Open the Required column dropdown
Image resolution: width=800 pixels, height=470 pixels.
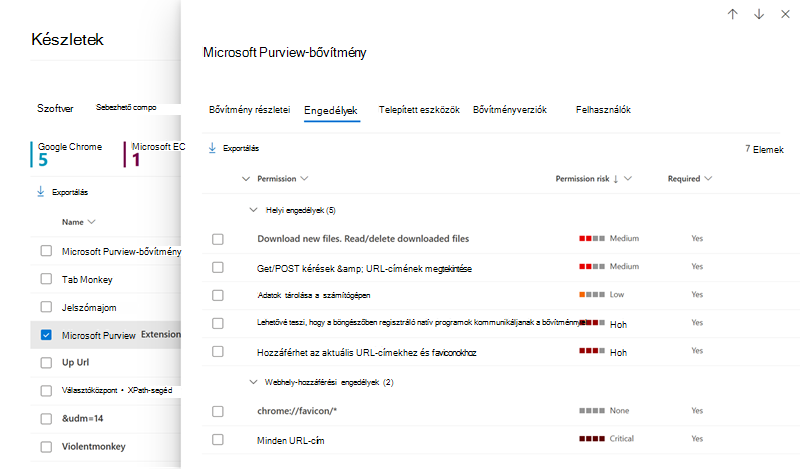[x=708, y=179]
